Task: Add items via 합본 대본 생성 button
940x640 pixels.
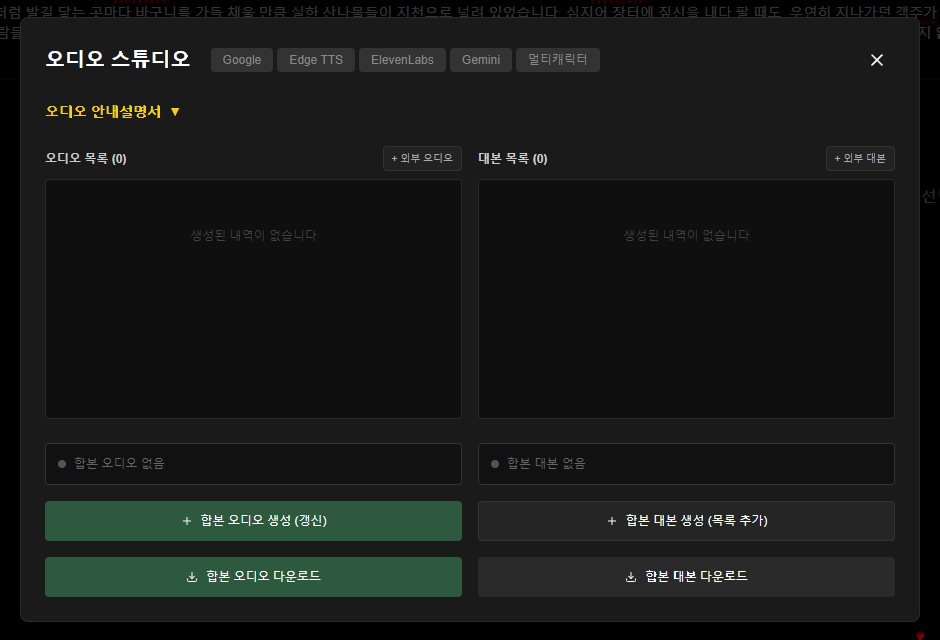Action: click(686, 520)
